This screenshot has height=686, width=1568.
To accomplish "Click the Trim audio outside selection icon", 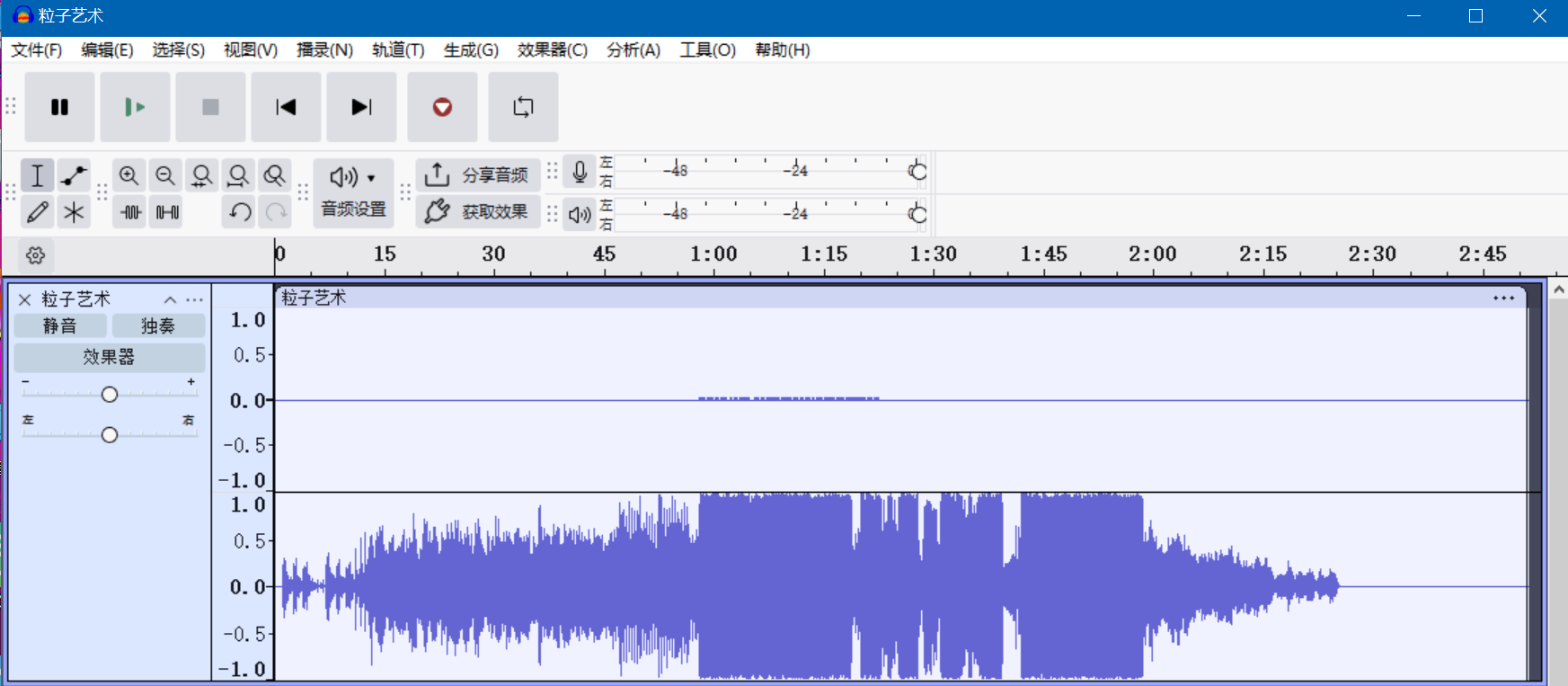I will point(131,212).
